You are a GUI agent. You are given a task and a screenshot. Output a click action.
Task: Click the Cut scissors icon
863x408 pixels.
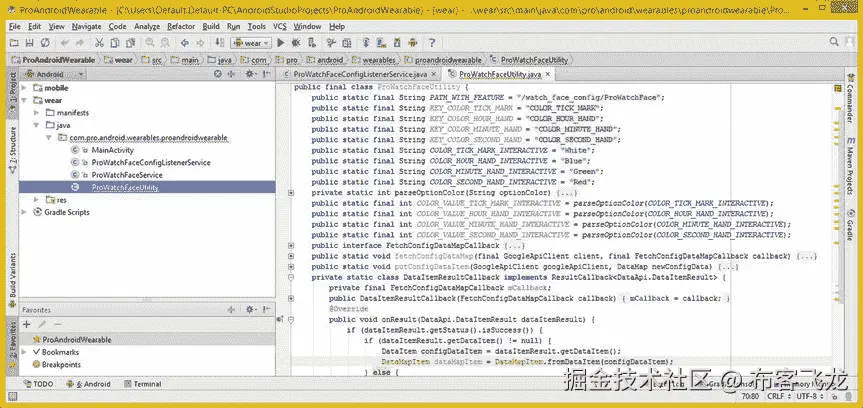tap(99, 43)
